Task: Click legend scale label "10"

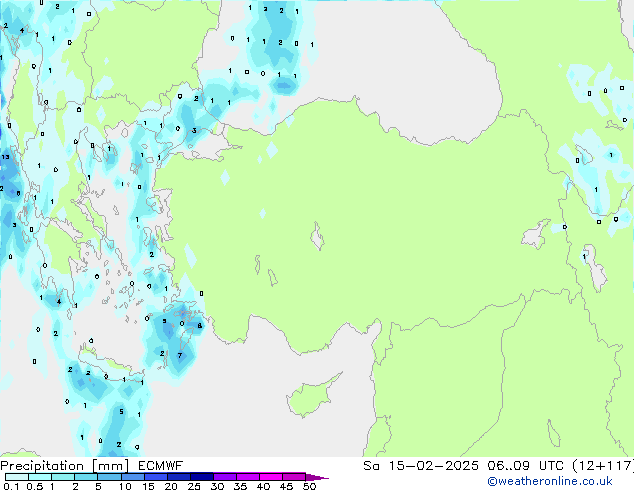Action: click(x=125, y=486)
